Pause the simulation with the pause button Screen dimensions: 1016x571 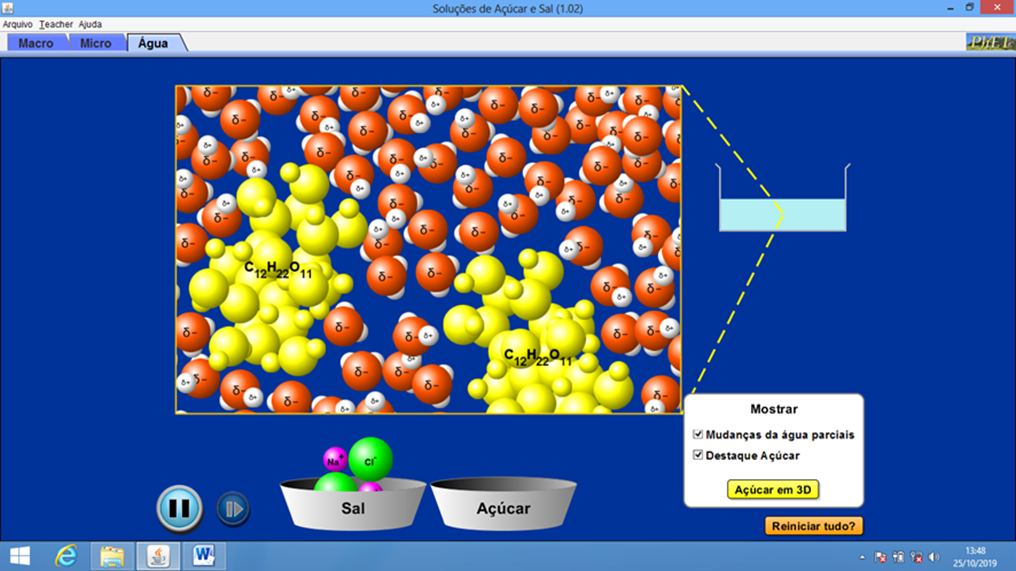click(x=179, y=508)
